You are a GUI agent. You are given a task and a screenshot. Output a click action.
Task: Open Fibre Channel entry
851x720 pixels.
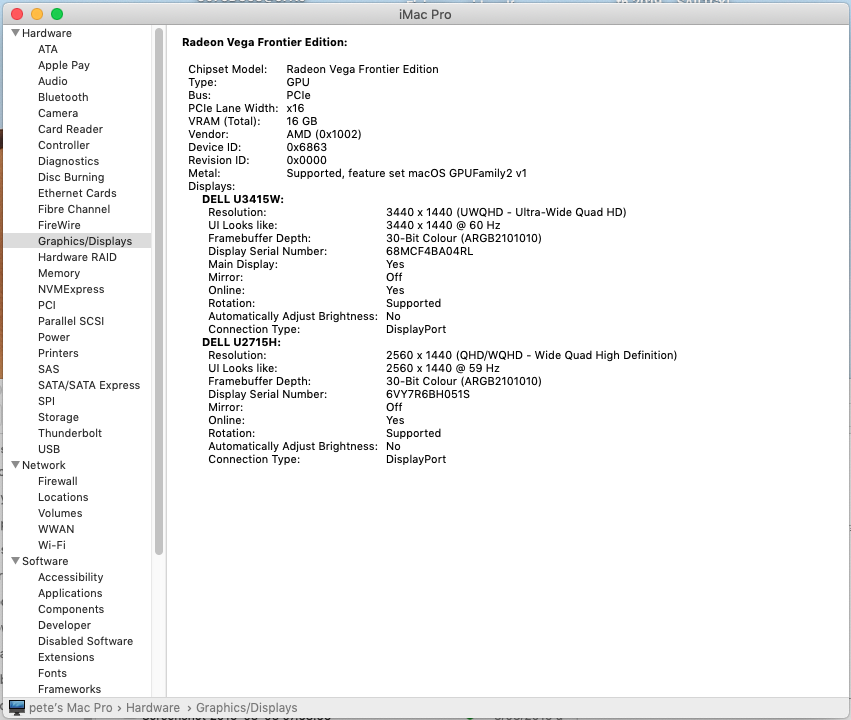[x=74, y=209]
